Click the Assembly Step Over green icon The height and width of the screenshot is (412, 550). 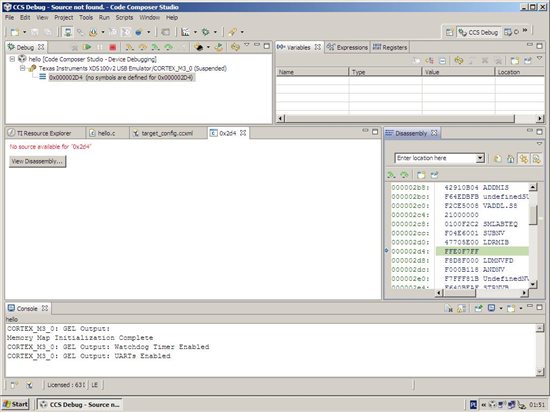pyautogui.click(x=168, y=47)
